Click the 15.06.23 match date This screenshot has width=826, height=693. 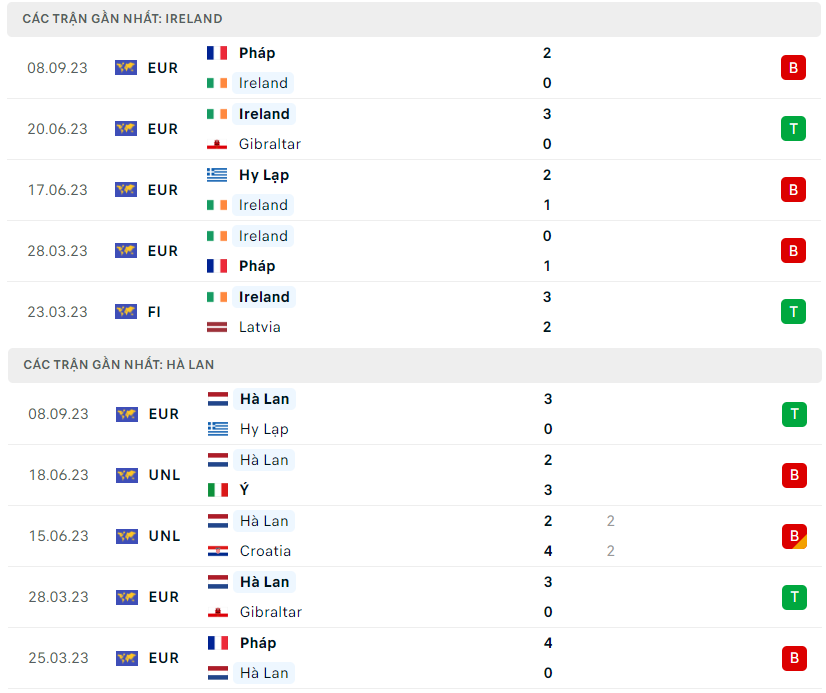tap(58, 536)
